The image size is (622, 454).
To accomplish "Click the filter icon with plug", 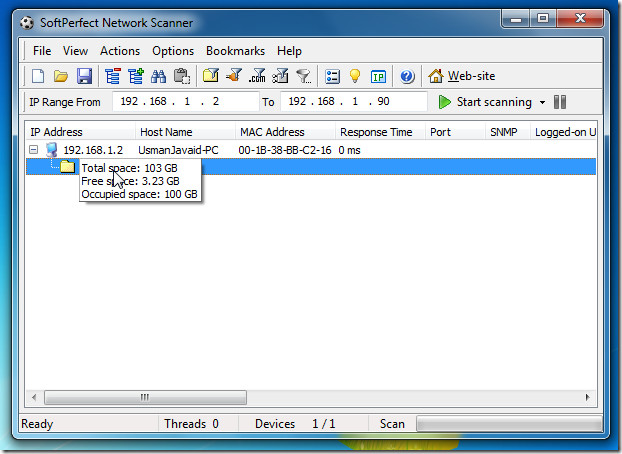I will tap(234, 75).
